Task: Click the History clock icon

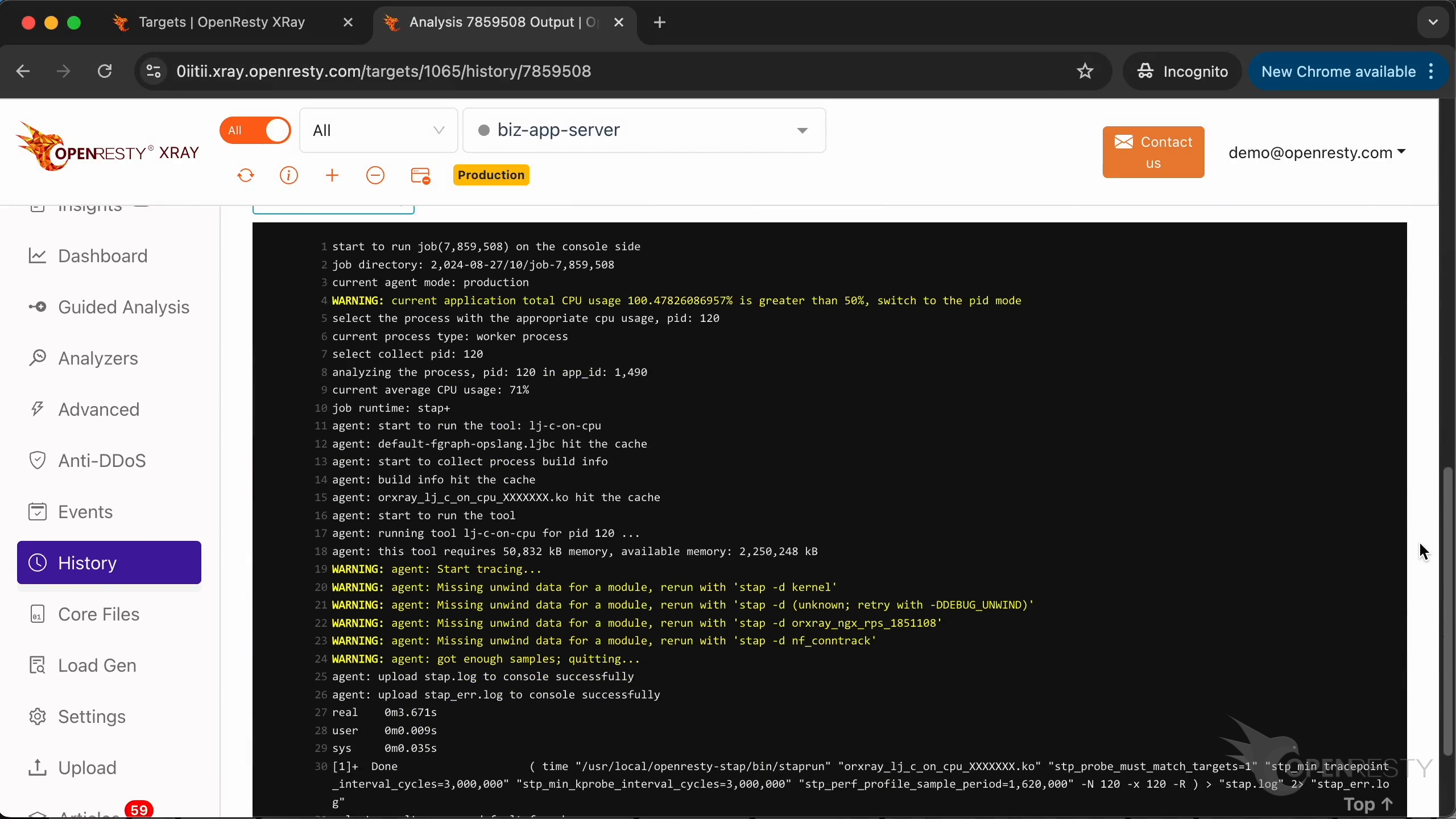Action: [x=38, y=562]
